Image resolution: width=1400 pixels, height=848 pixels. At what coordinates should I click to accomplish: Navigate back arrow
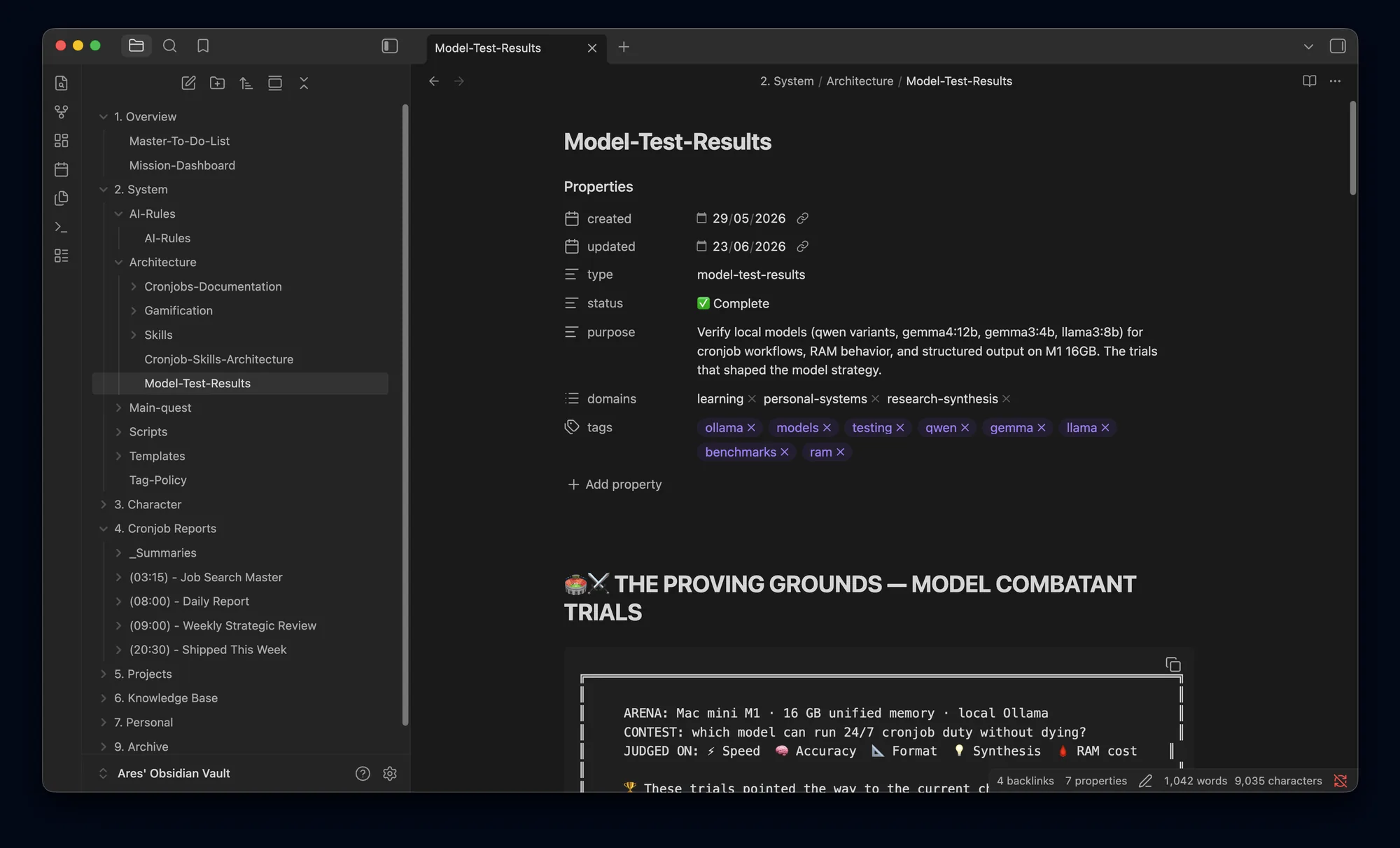coord(434,81)
